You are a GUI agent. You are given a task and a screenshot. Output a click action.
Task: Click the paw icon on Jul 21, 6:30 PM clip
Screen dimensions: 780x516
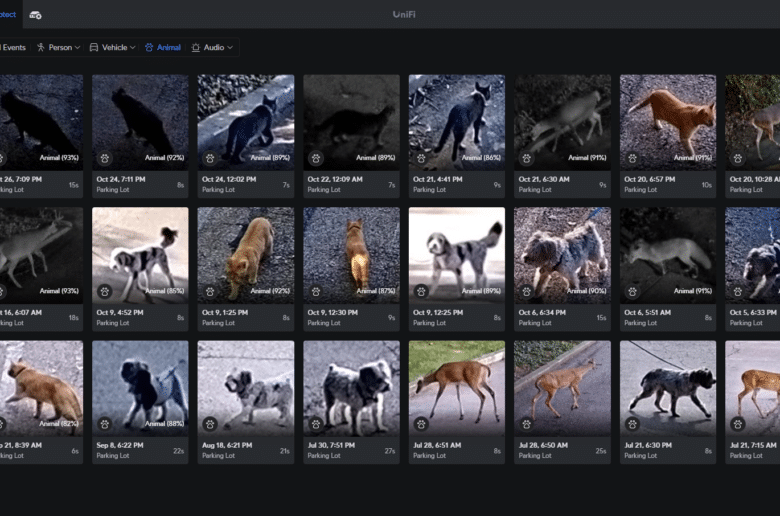[x=632, y=424]
